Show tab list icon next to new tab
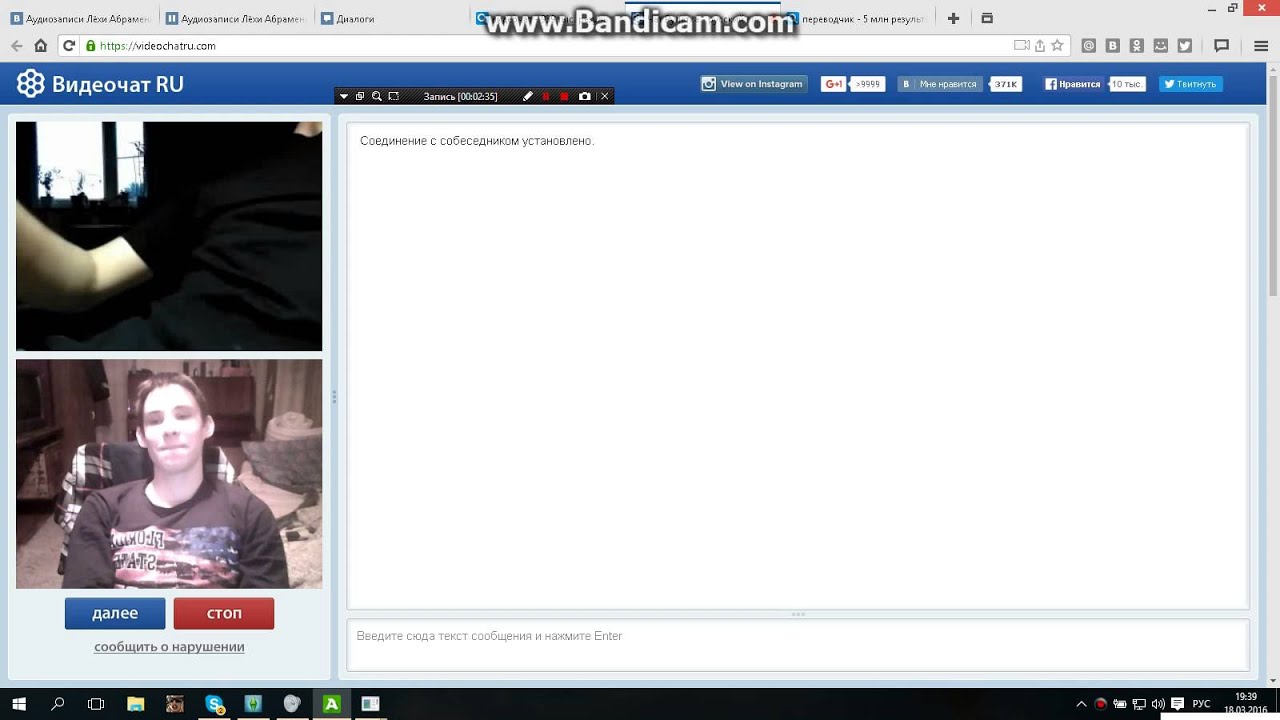Viewport: 1280px width, 720px height. (987, 18)
